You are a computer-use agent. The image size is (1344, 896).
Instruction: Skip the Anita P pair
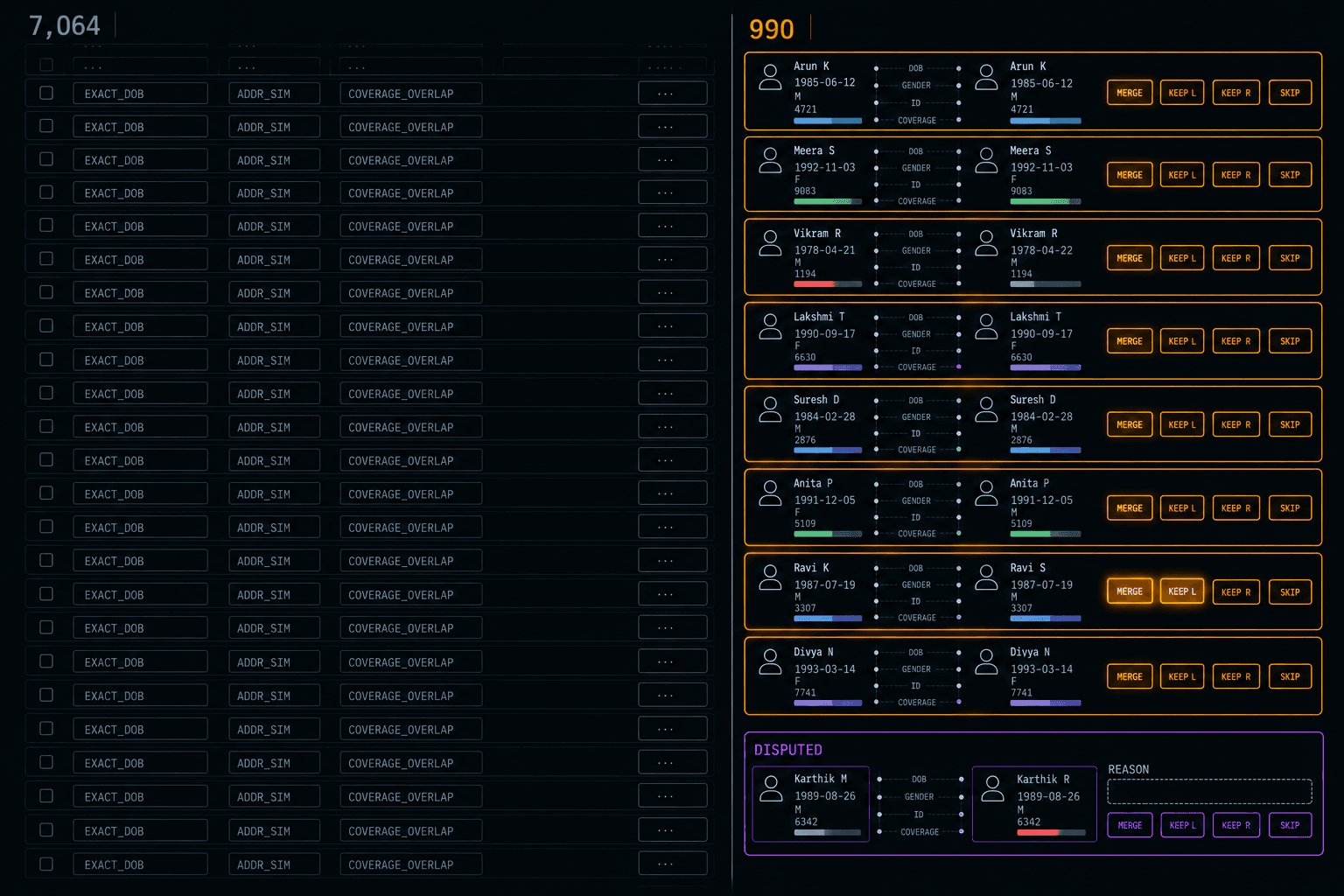[1290, 507]
